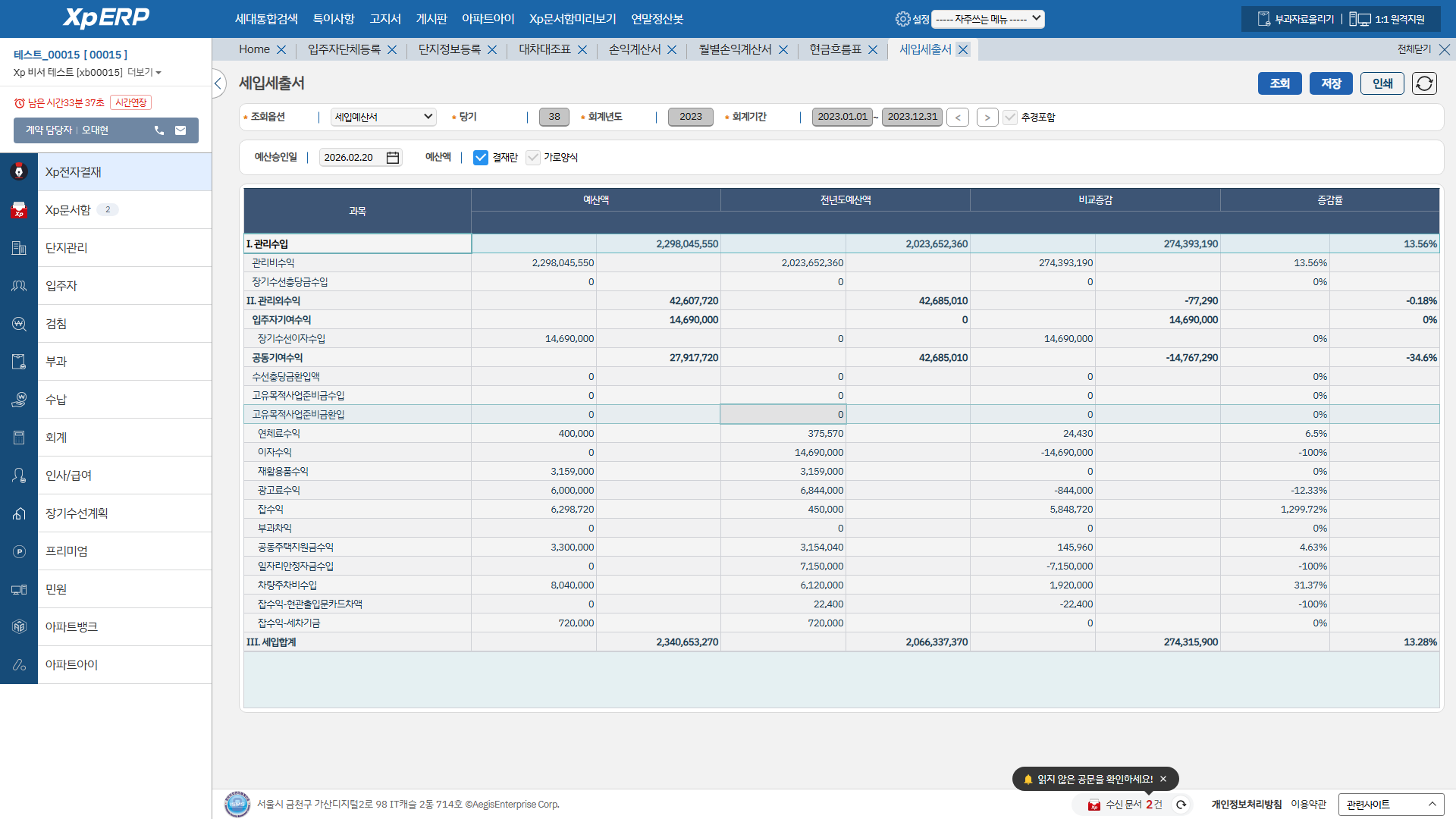Expand the 자주쓰는 메뉴 dropdown
The image size is (1456, 819).
pyautogui.click(x=987, y=19)
